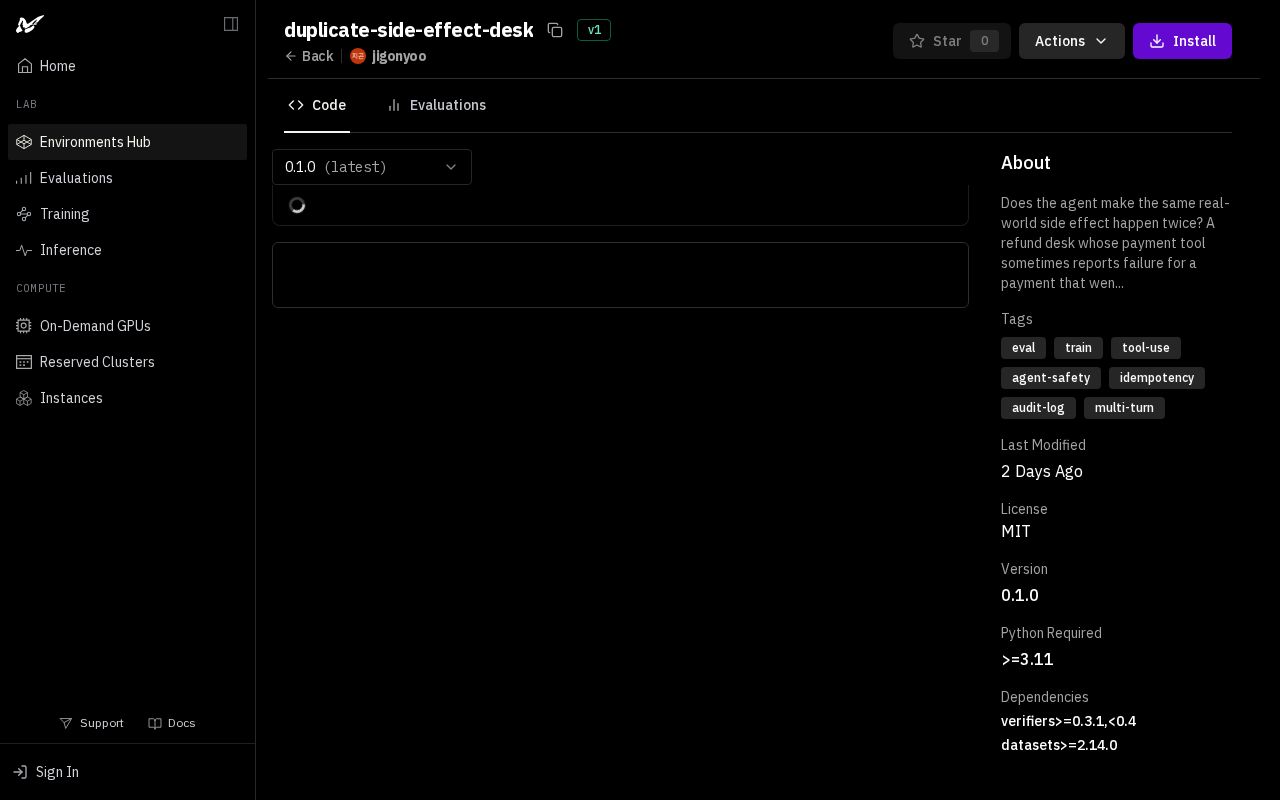This screenshot has height=800, width=1280.
Task: Switch to the Code tab
Action: tap(317, 105)
